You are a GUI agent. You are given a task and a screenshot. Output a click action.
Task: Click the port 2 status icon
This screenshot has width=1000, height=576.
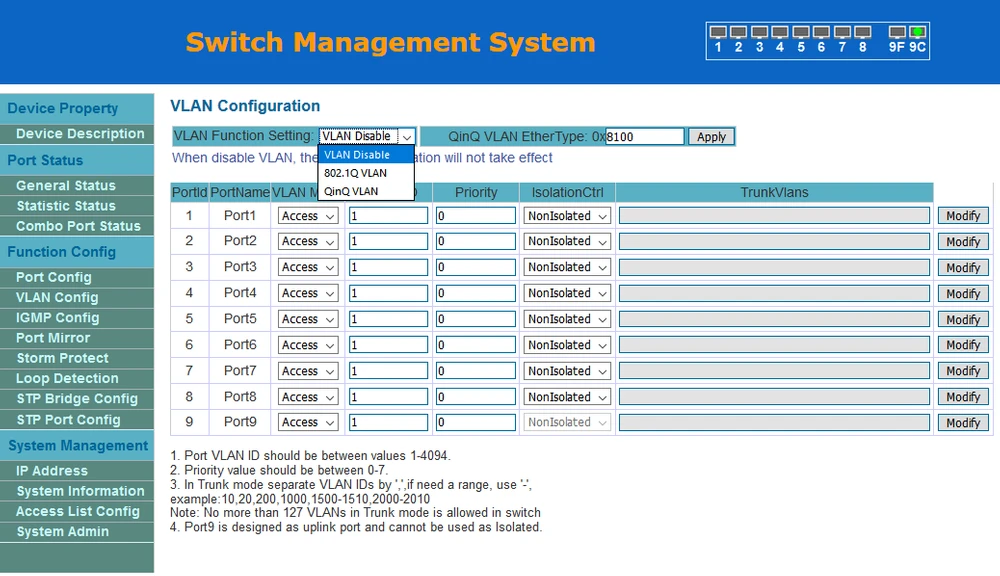738,33
